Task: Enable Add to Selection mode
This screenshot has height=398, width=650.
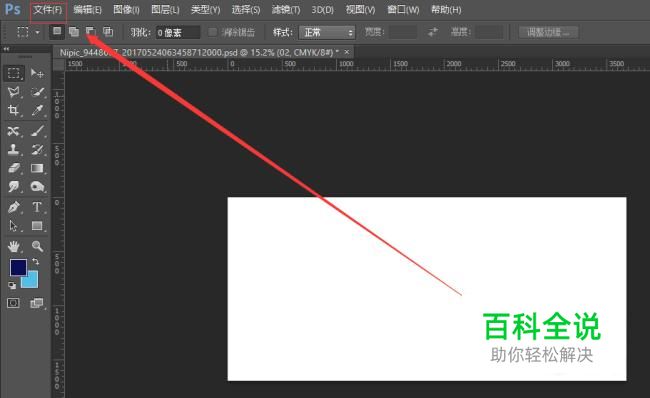Action: click(74, 32)
